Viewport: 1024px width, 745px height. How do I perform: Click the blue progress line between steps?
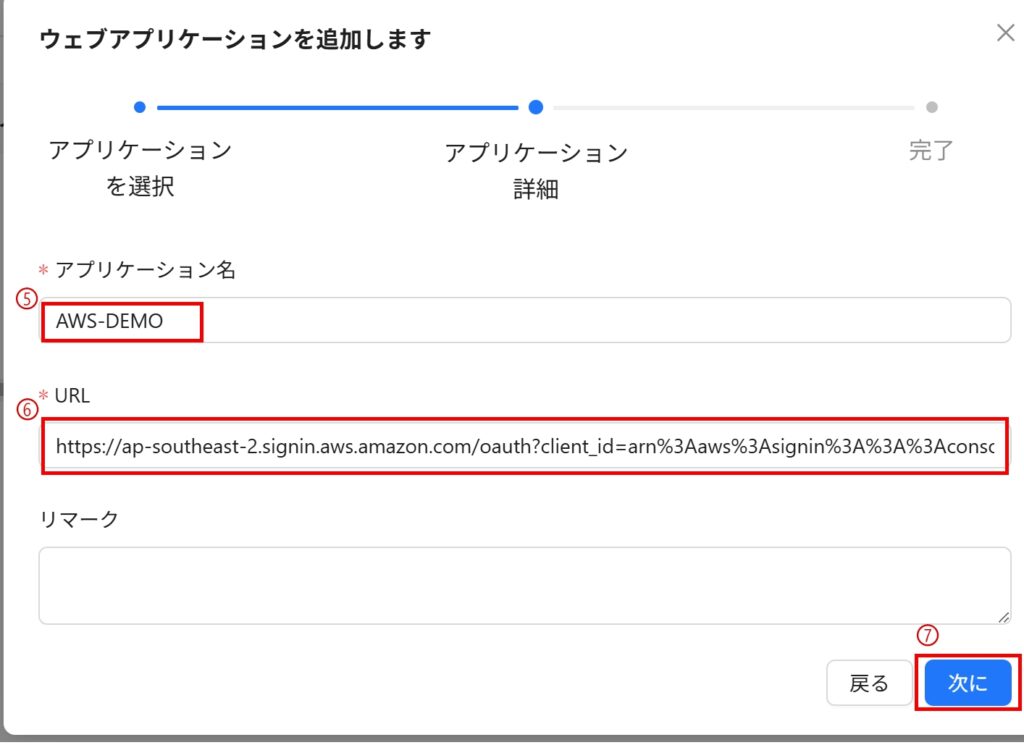338,107
